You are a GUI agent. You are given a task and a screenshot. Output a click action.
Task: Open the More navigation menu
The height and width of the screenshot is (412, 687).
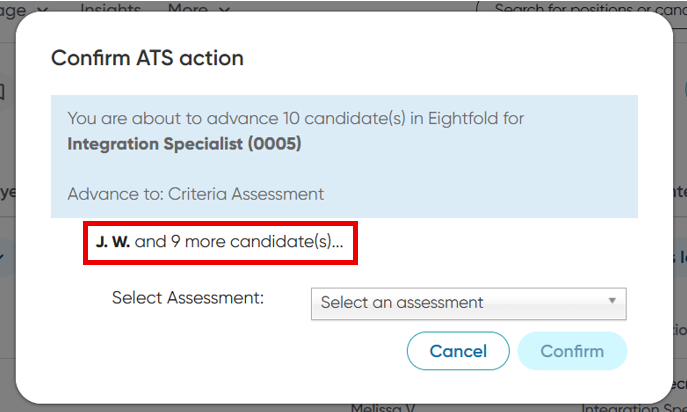190,8
